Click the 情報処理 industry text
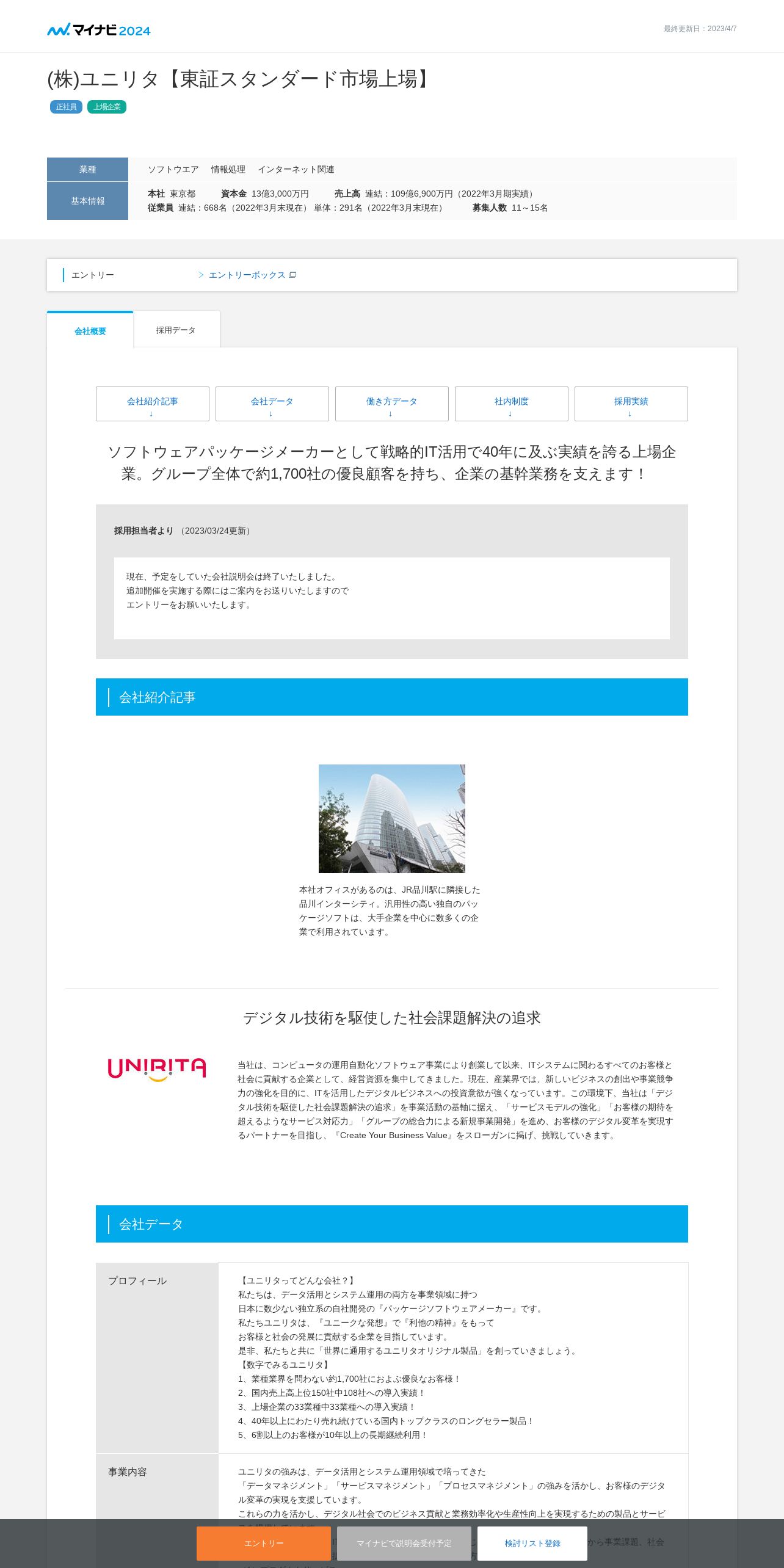Viewport: 784px width, 1568px height. (228, 169)
